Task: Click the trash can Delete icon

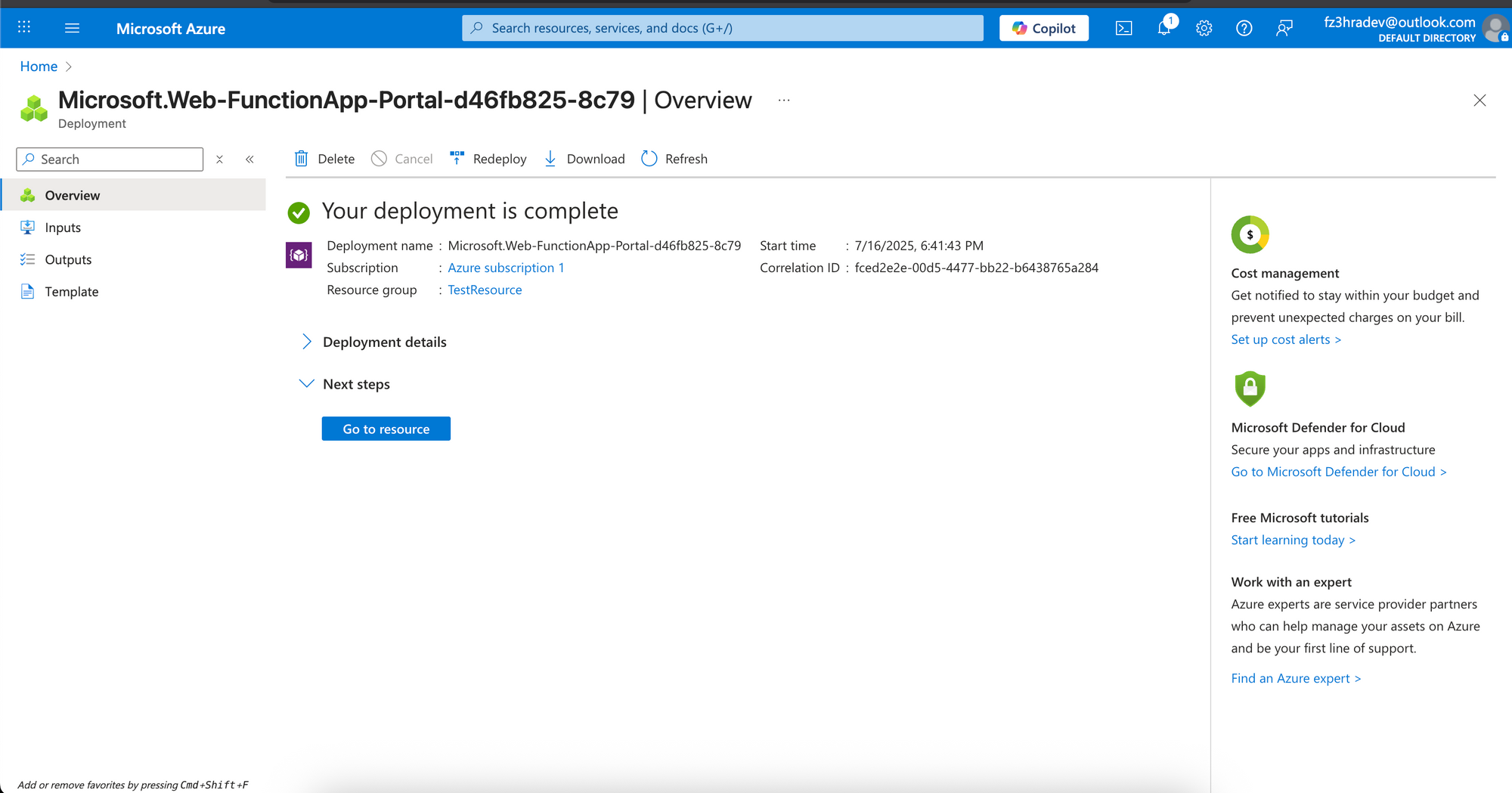Action: click(x=301, y=159)
